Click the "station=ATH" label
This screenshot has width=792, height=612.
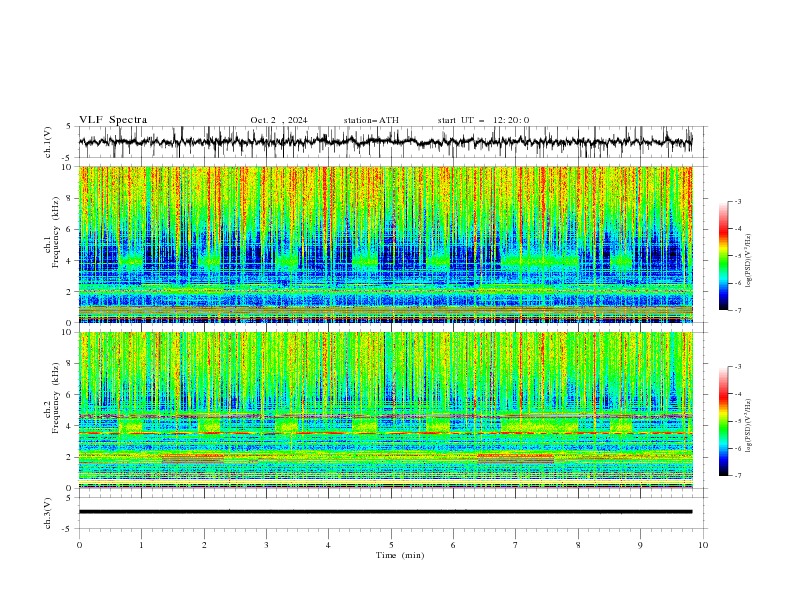(371, 120)
